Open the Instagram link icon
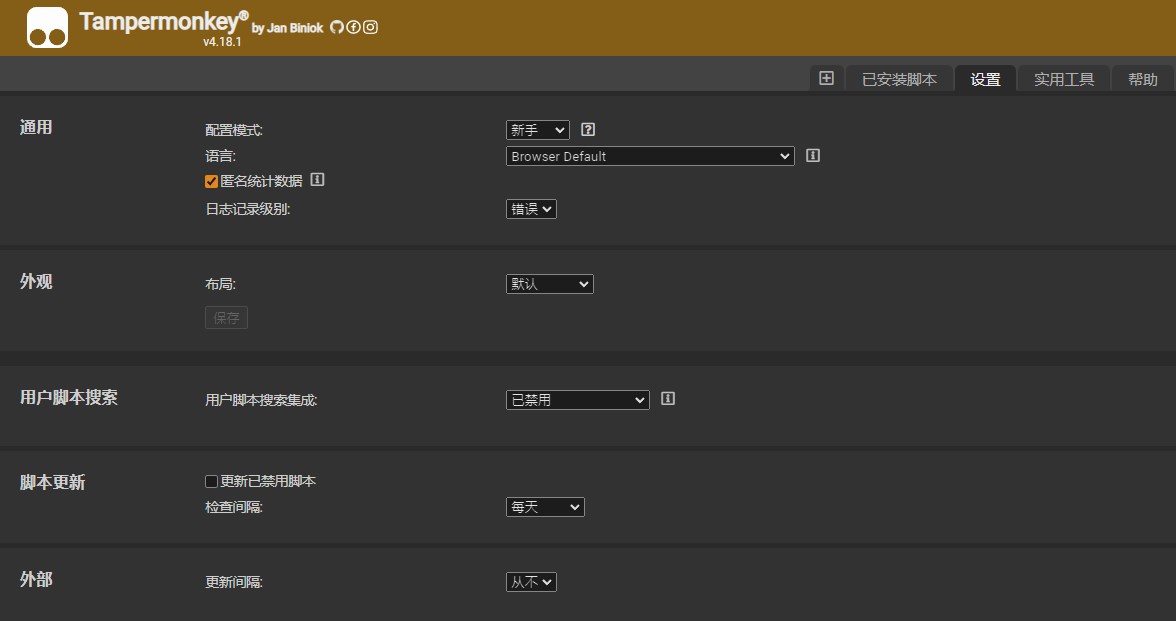Screen dimensions: 1176x621 (370, 27)
